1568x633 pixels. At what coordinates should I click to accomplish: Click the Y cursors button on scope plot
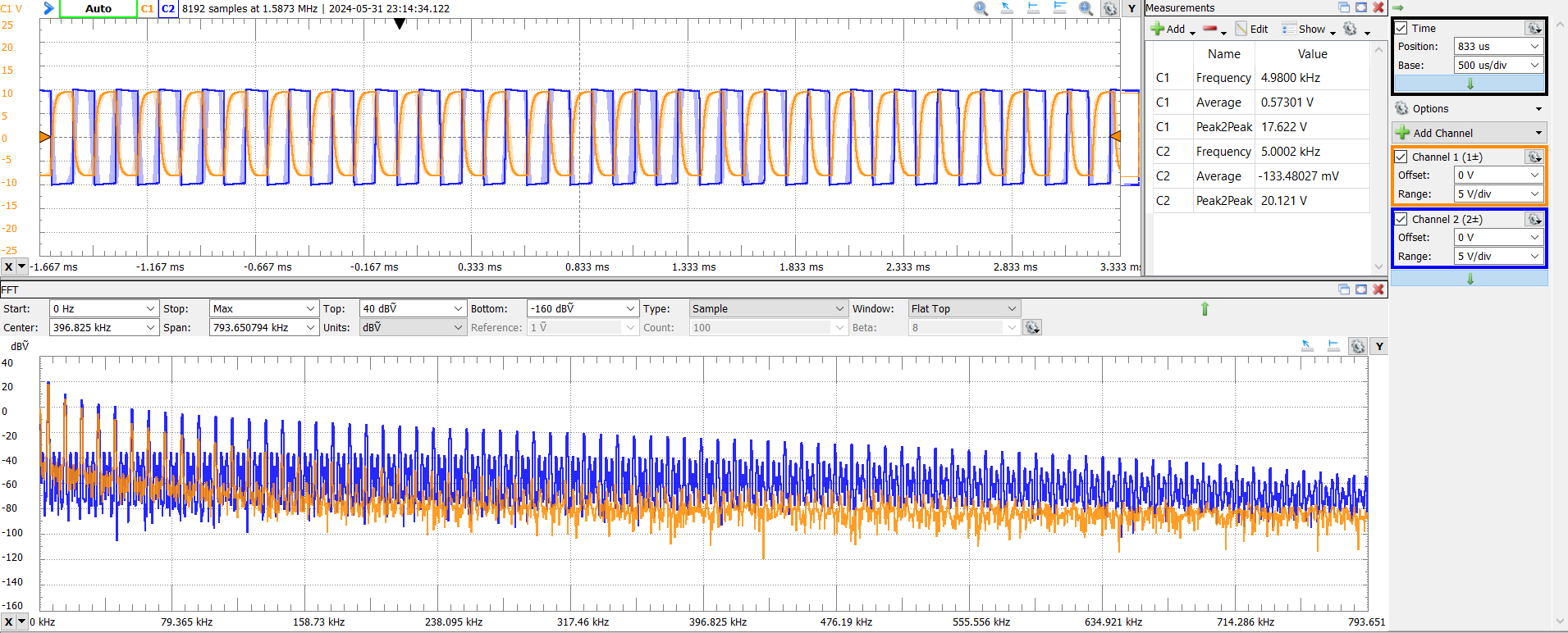(x=1131, y=9)
